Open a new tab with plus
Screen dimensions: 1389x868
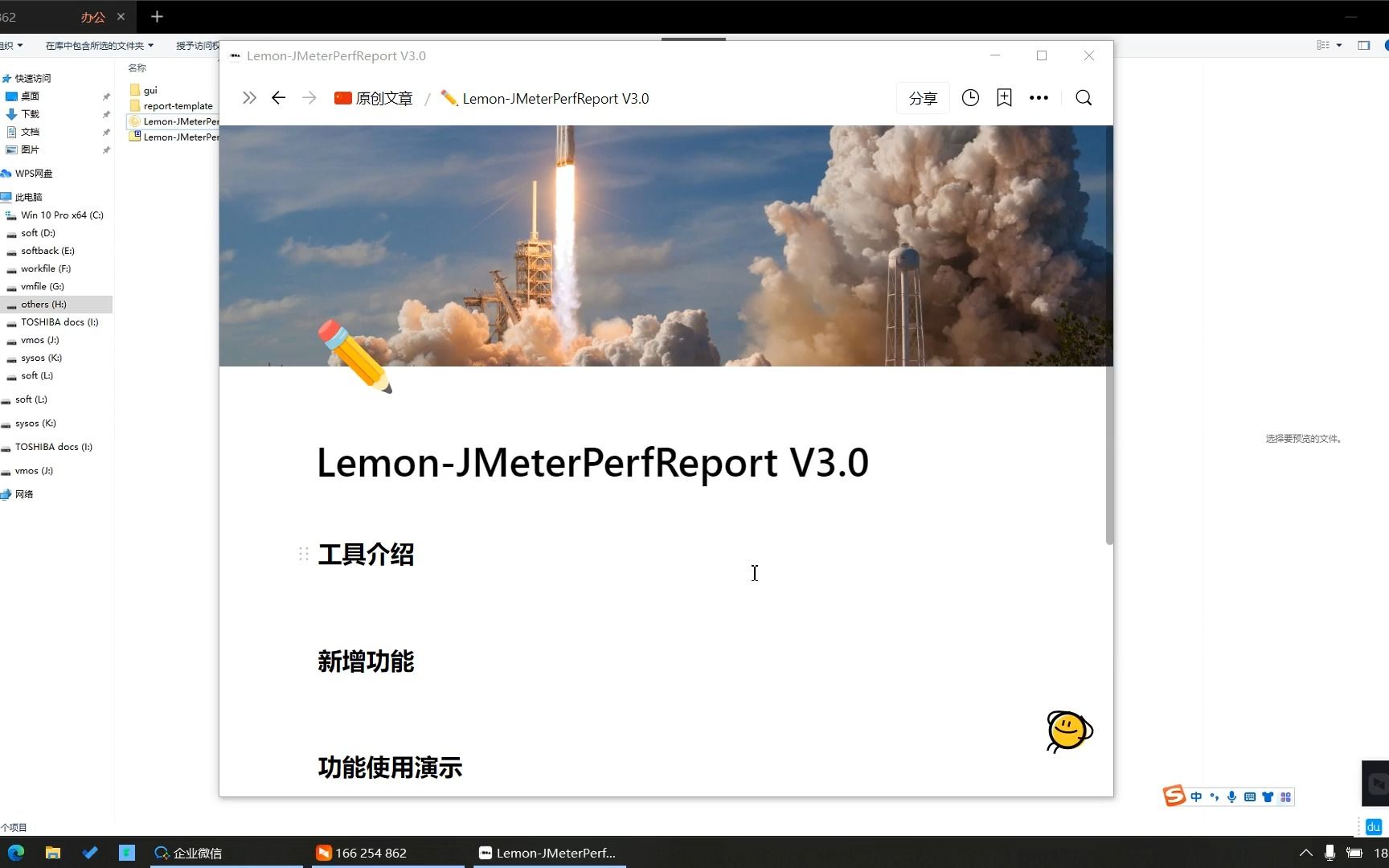[157, 16]
